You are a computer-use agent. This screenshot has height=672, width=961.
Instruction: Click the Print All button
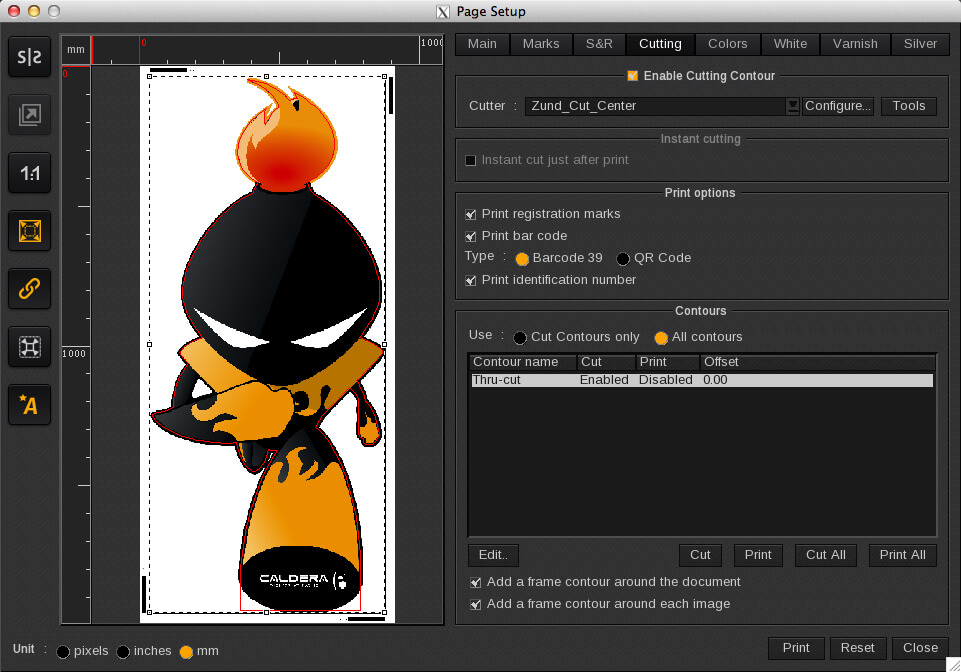[x=903, y=556]
